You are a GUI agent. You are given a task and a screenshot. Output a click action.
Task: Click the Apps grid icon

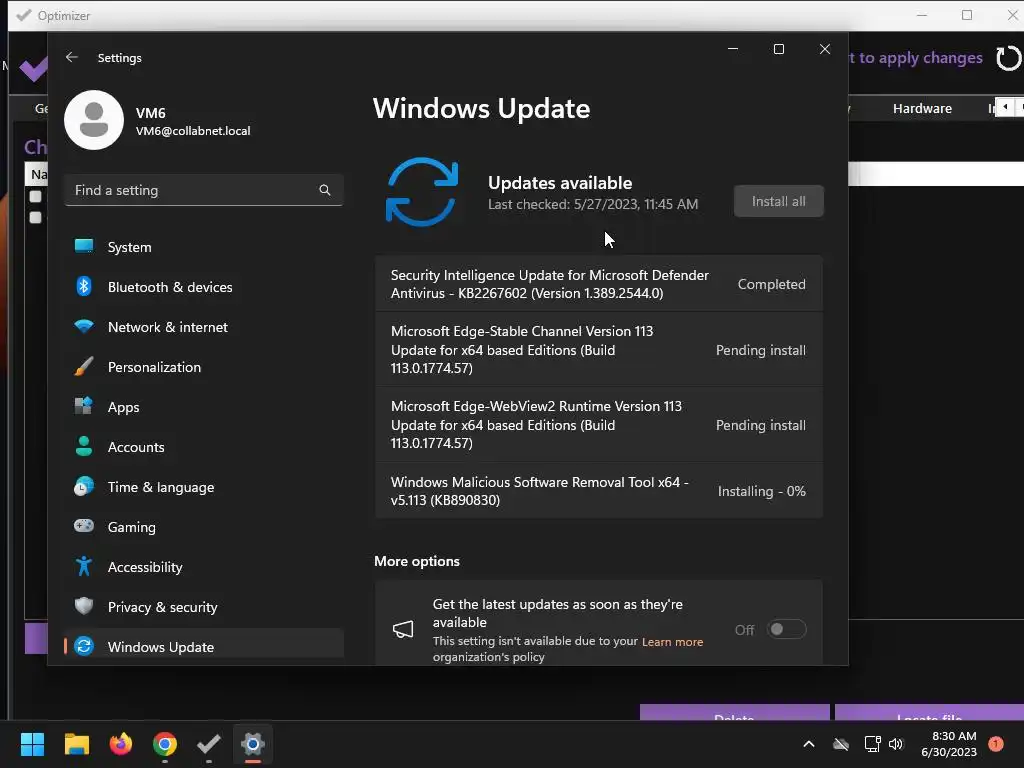tap(84, 406)
